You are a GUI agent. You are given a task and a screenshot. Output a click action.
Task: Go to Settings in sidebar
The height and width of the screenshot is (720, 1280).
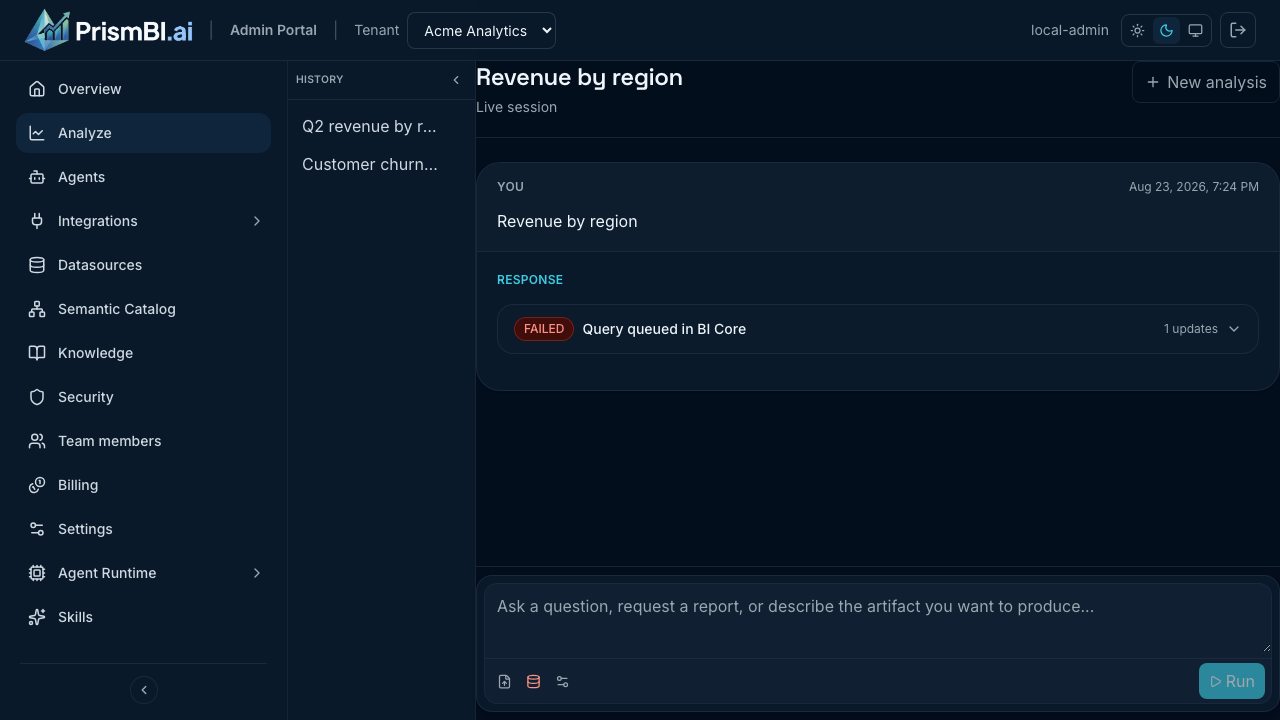143,529
